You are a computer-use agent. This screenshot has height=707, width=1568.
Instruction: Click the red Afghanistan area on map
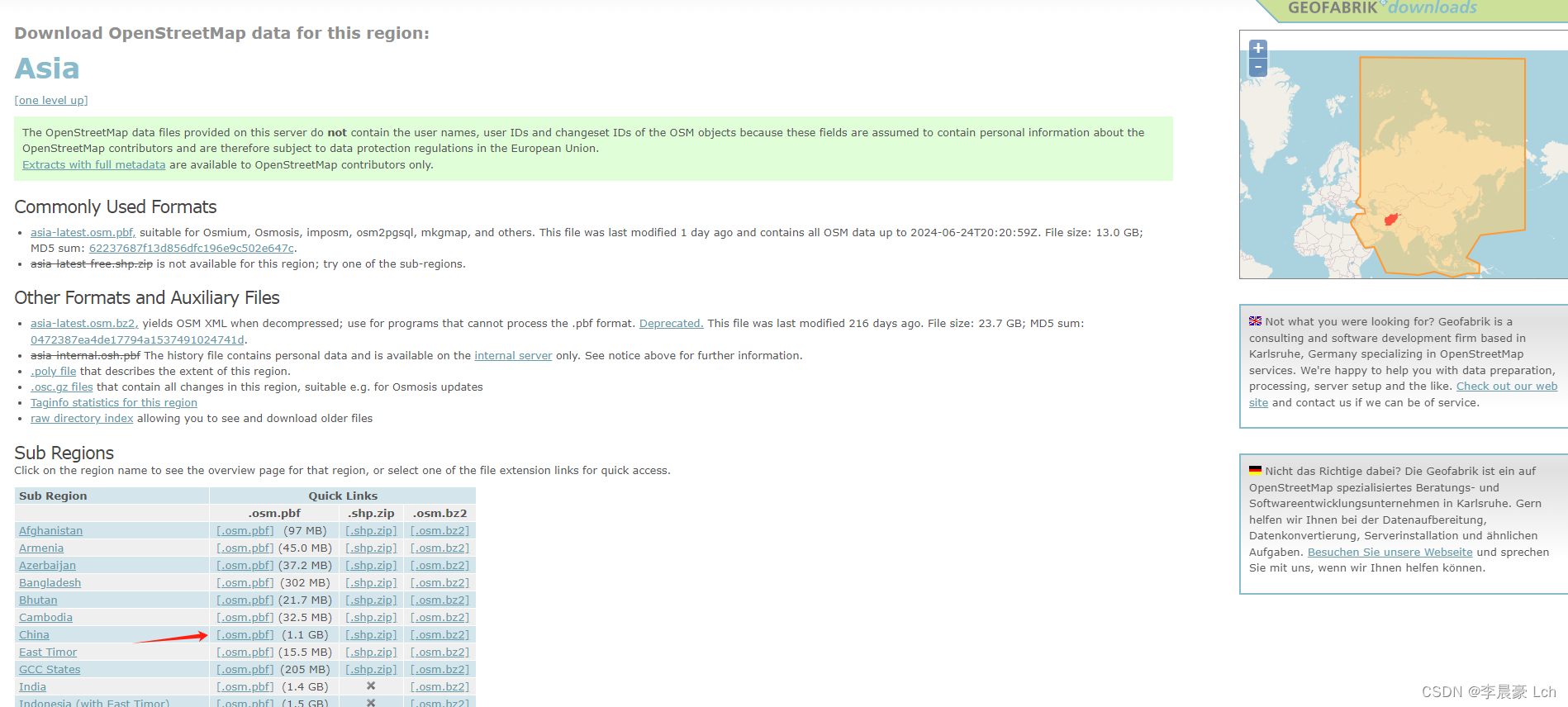coord(1392,220)
